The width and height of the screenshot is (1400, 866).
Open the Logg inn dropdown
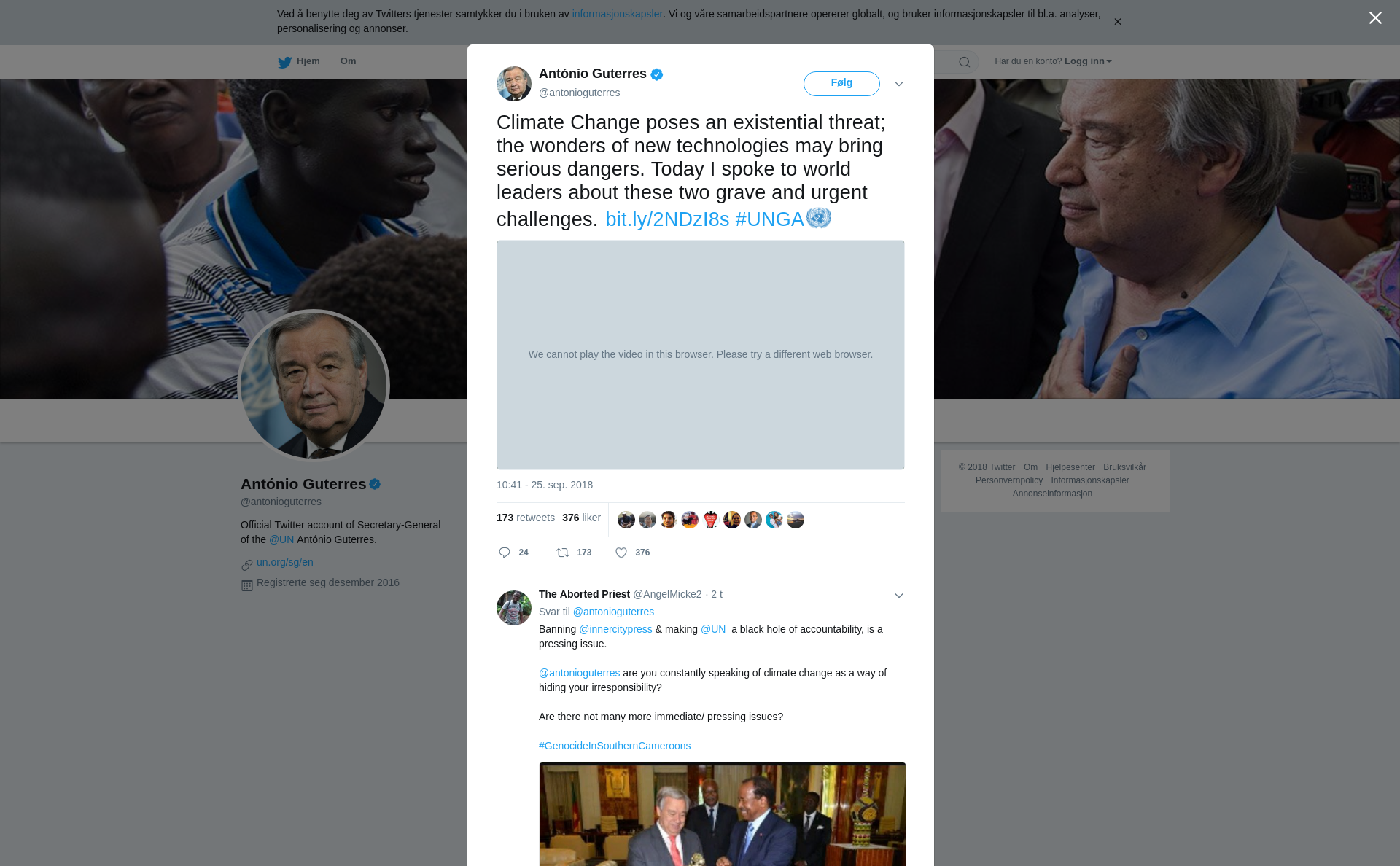[1088, 61]
